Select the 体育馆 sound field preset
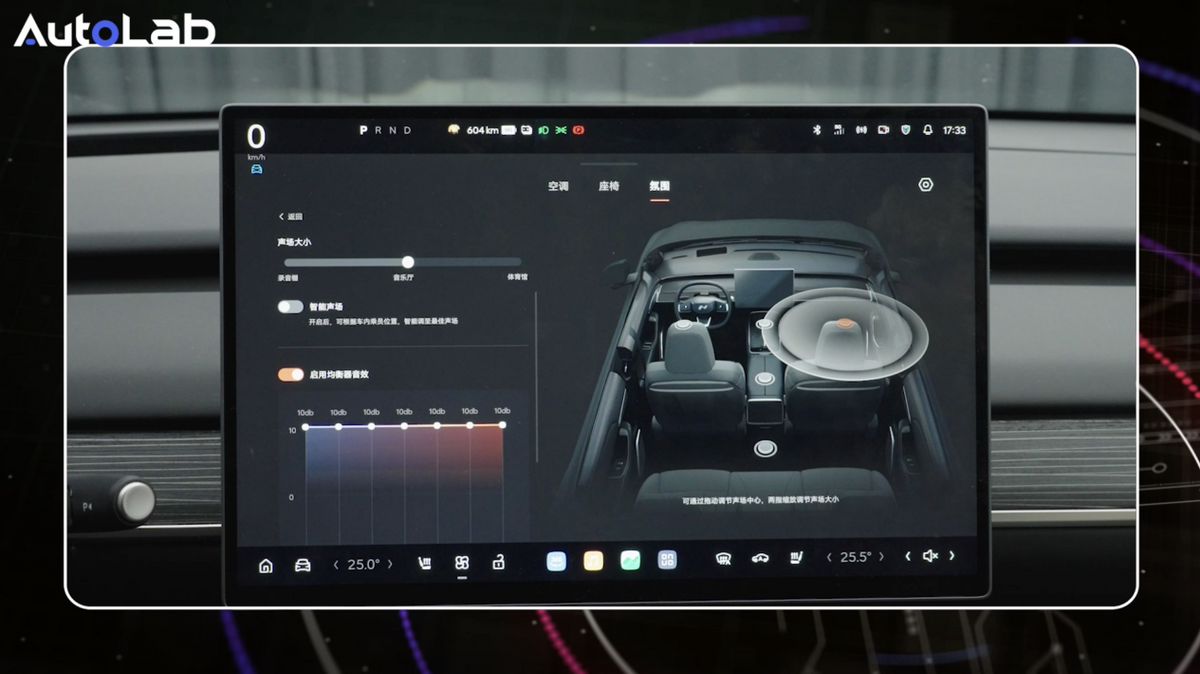 (517, 277)
